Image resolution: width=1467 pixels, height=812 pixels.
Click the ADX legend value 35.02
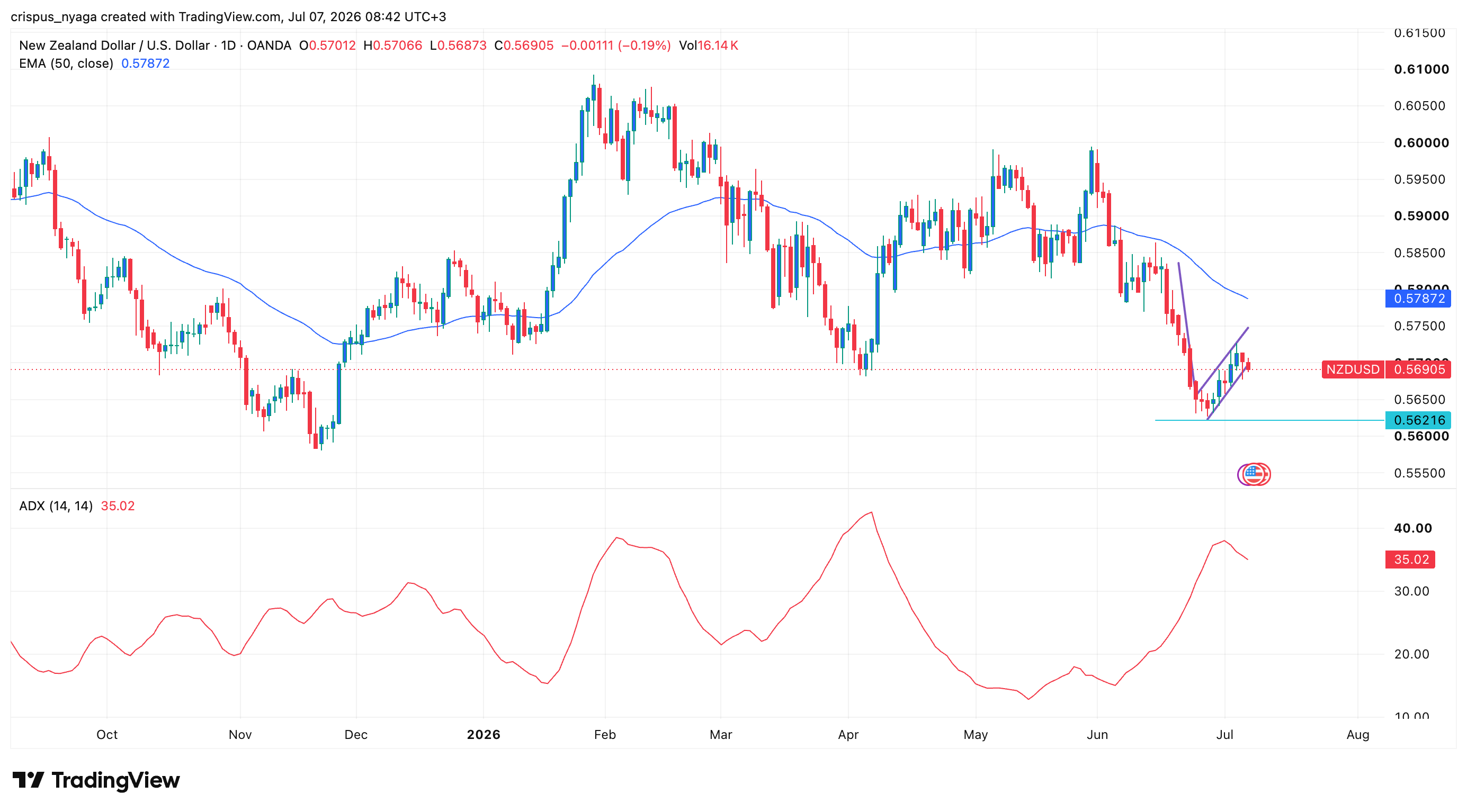click(x=118, y=506)
